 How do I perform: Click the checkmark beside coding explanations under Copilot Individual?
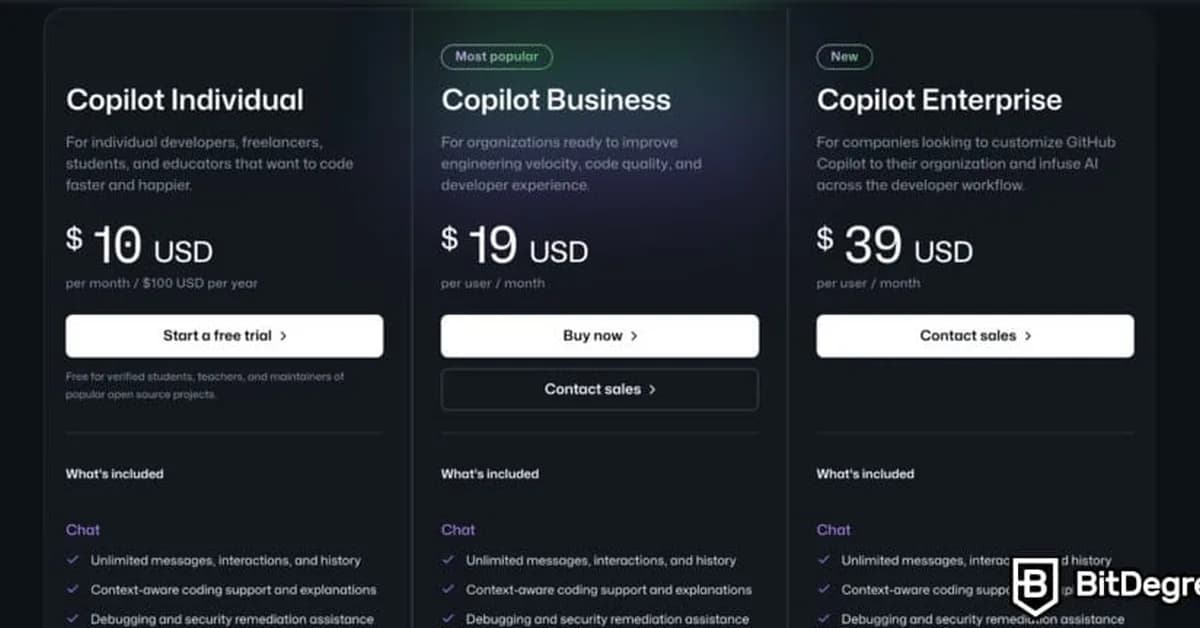(x=70, y=590)
